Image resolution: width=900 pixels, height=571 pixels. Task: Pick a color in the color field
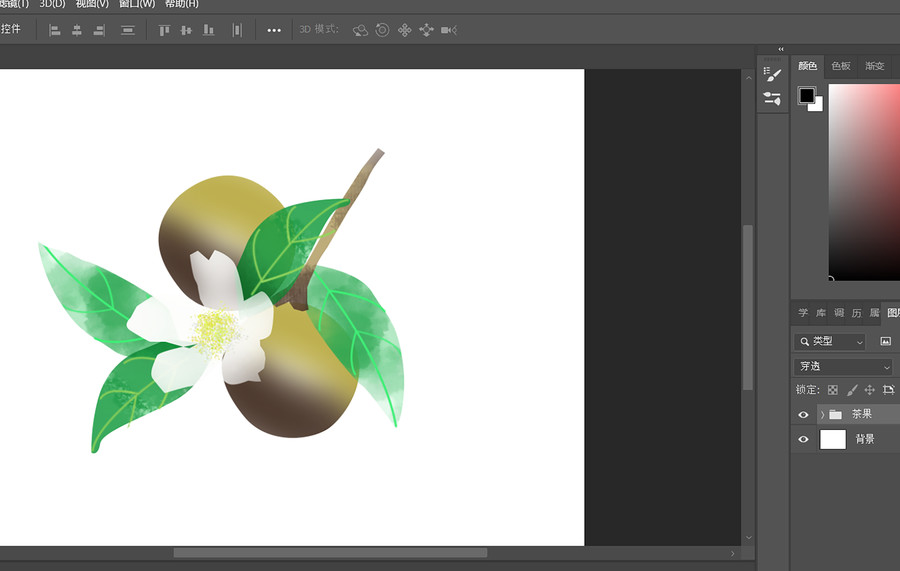point(864,182)
